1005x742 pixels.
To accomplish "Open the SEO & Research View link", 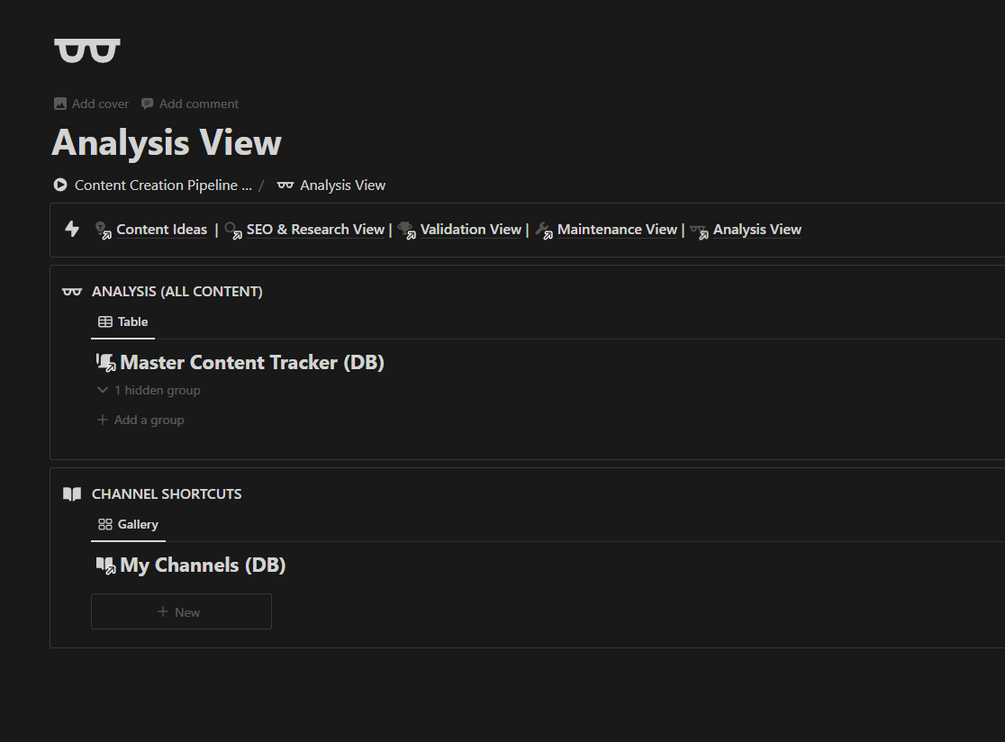I will click(315, 229).
